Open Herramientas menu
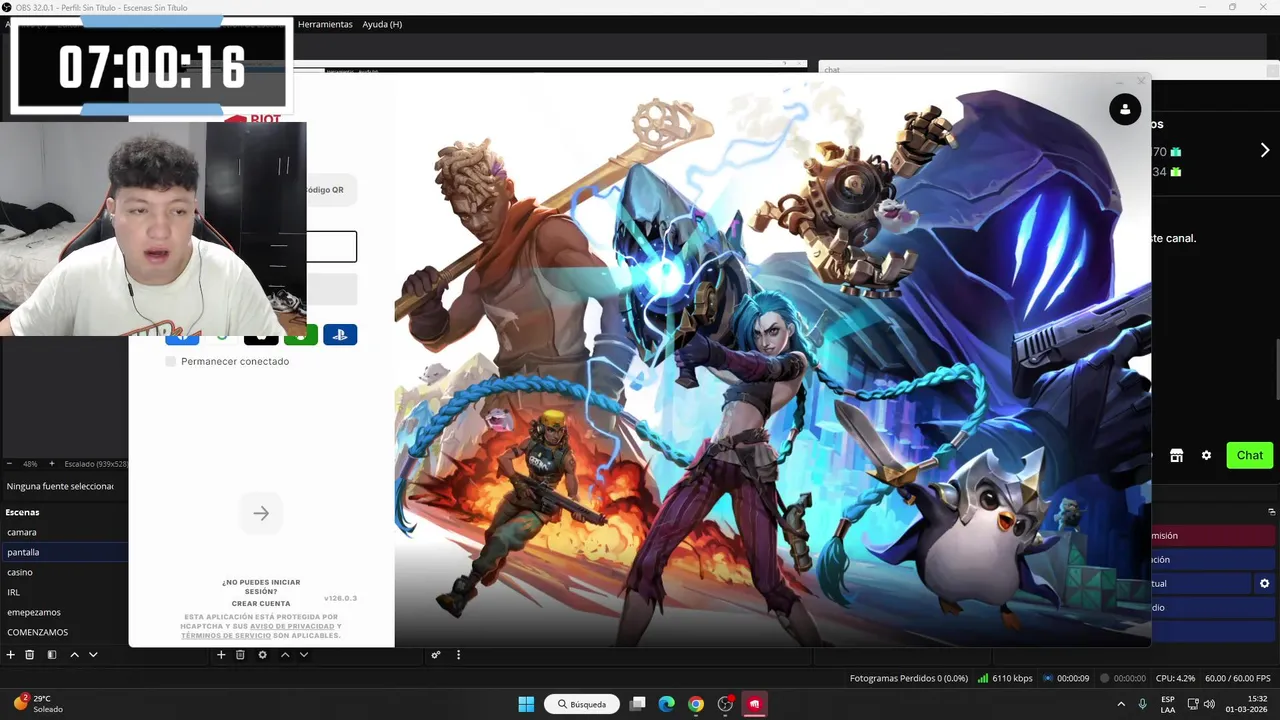The image size is (1280, 720). tap(325, 24)
